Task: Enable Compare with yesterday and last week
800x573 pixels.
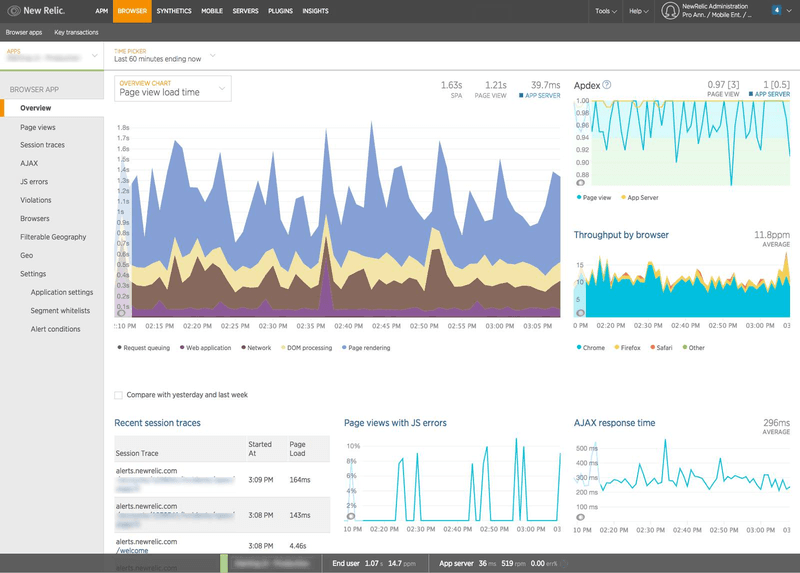Action: point(119,395)
